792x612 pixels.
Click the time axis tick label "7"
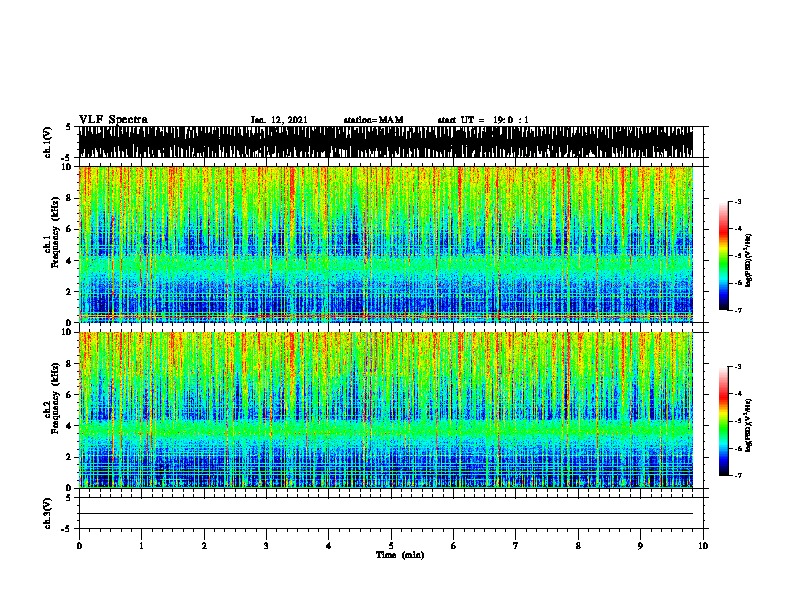[x=516, y=546]
